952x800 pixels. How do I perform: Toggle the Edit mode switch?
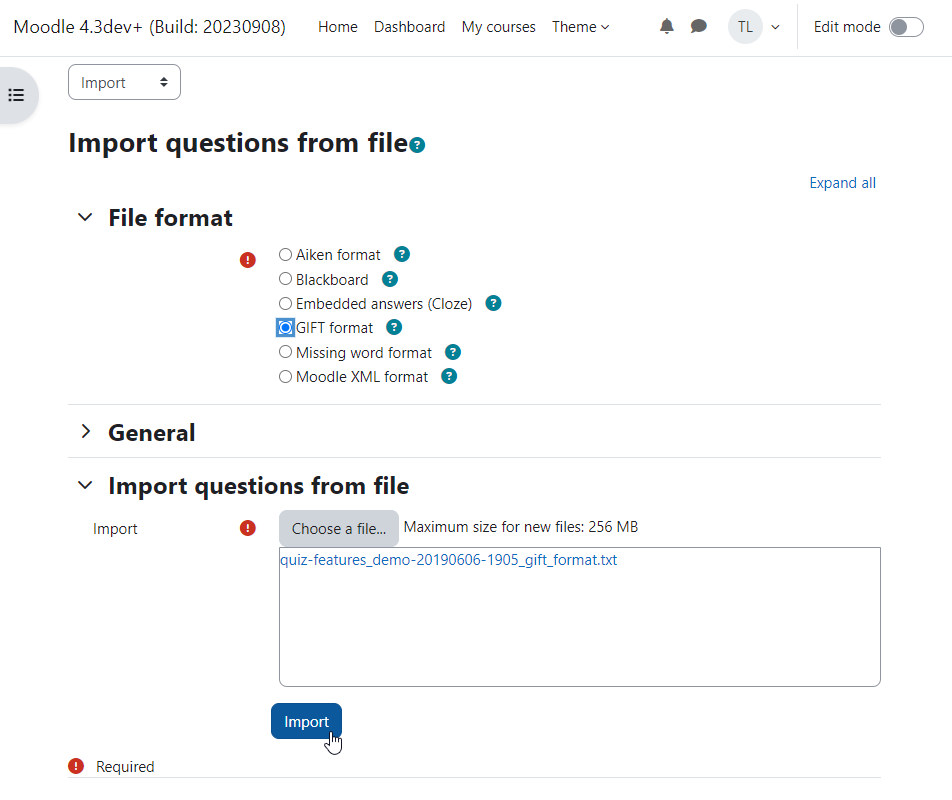coord(906,27)
